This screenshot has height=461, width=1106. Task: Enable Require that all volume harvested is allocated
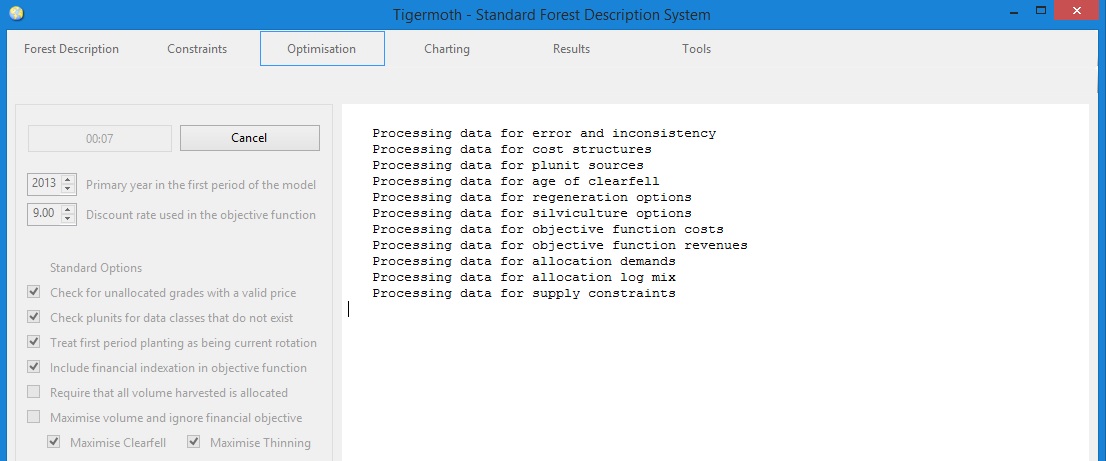coord(34,392)
